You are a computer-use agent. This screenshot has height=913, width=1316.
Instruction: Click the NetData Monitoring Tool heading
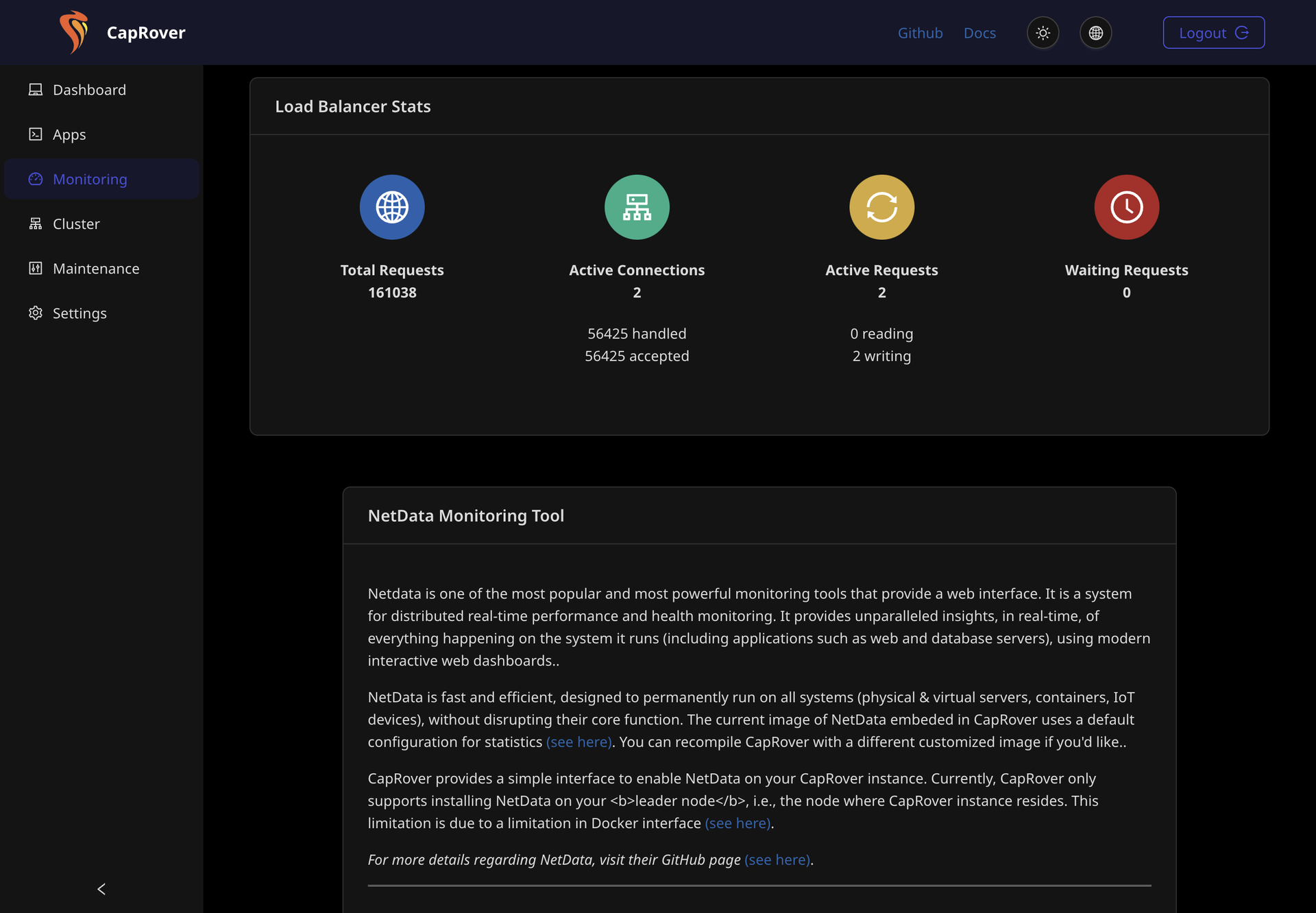coord(466,515)
